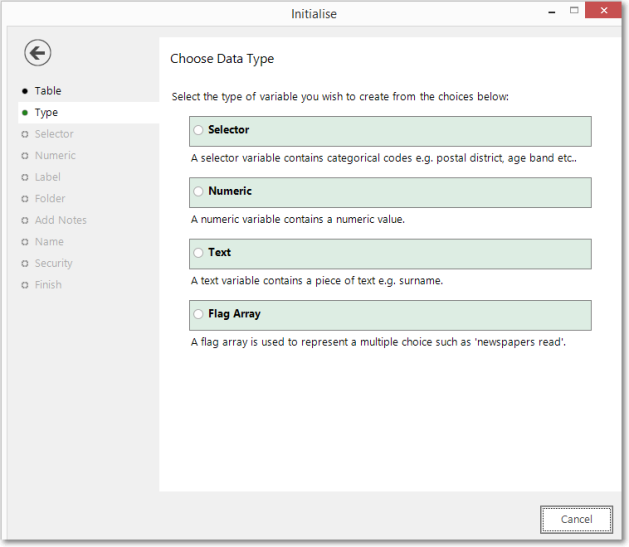Click the 'Select the type of variable' instruction
629x547 pixels.
[340, 97]
